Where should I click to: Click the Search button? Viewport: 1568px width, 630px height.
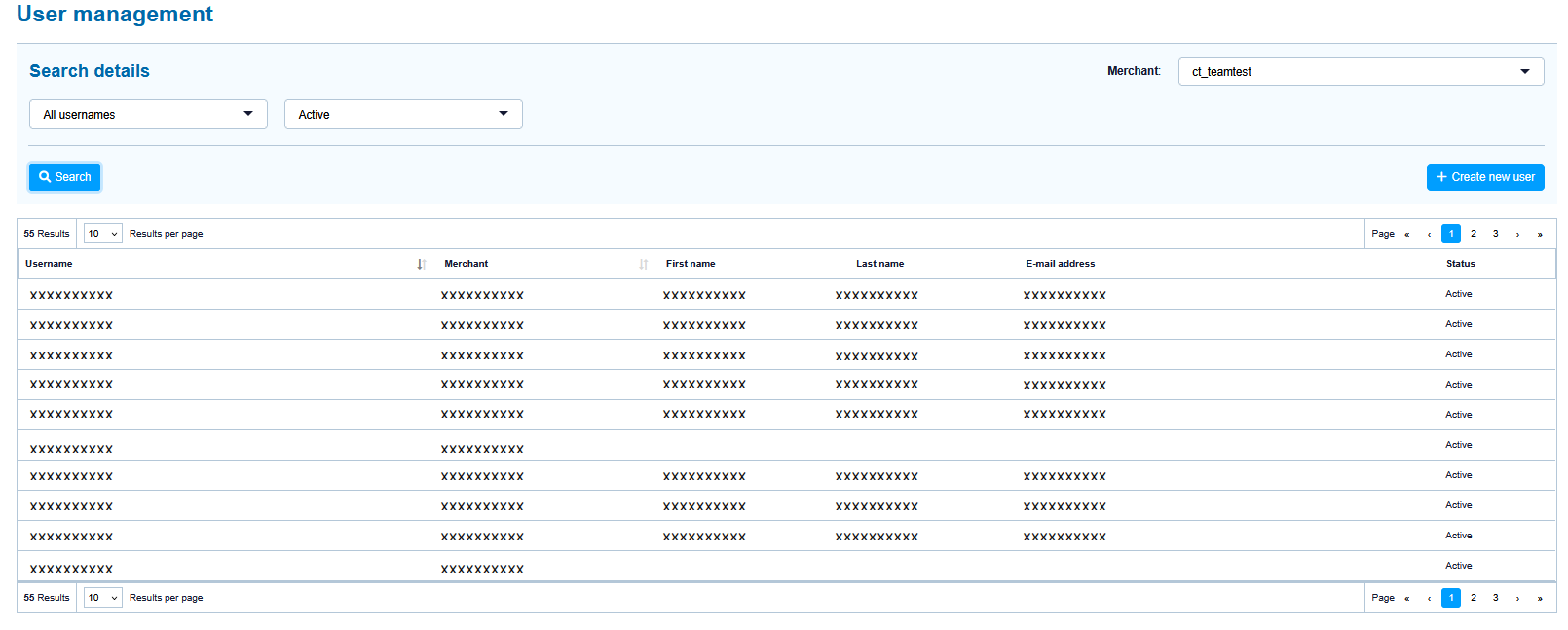pos(65,177)
